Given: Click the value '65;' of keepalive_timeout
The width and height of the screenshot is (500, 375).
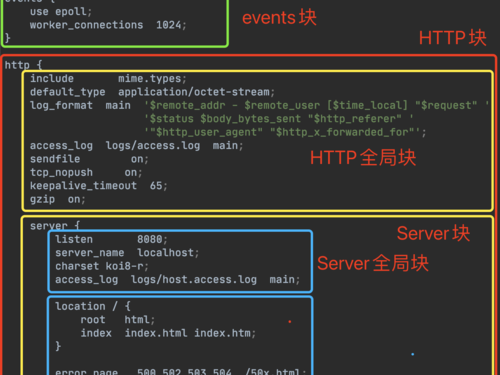Looking at the screenshot, I should pyautogui.click(x=159, y=186).
